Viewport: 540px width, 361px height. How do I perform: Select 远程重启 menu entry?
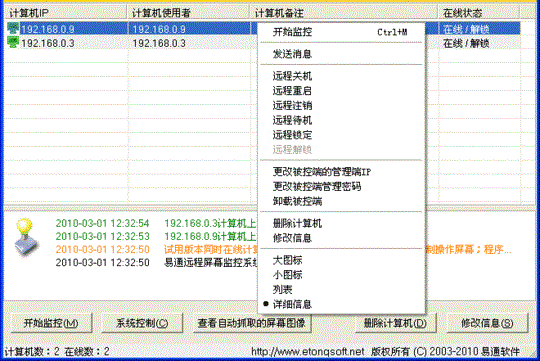pyautogui.click(x=340, y=91)
